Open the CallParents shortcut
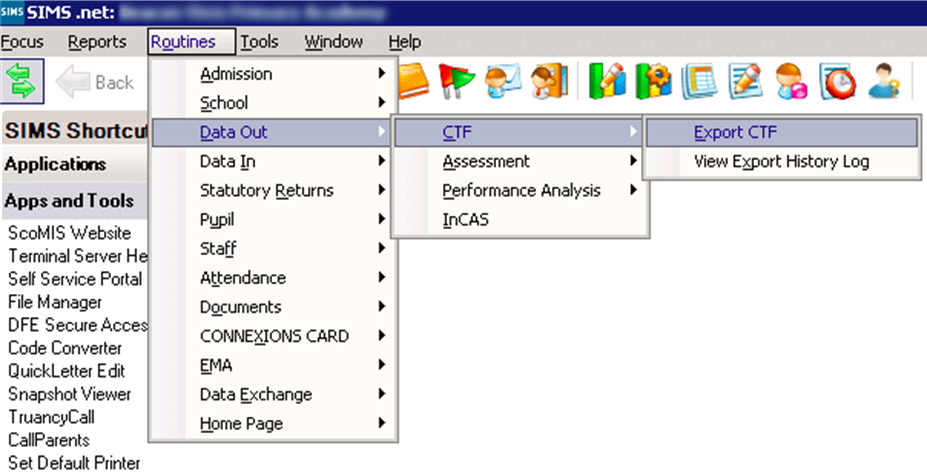Viewport: 927px width, 475px height. (48, 440)
